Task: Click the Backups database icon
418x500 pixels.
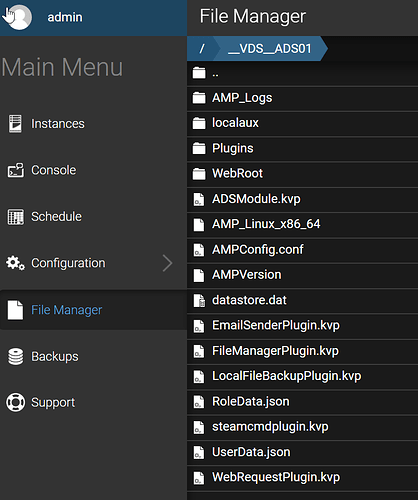Action: tap(15, 356)
